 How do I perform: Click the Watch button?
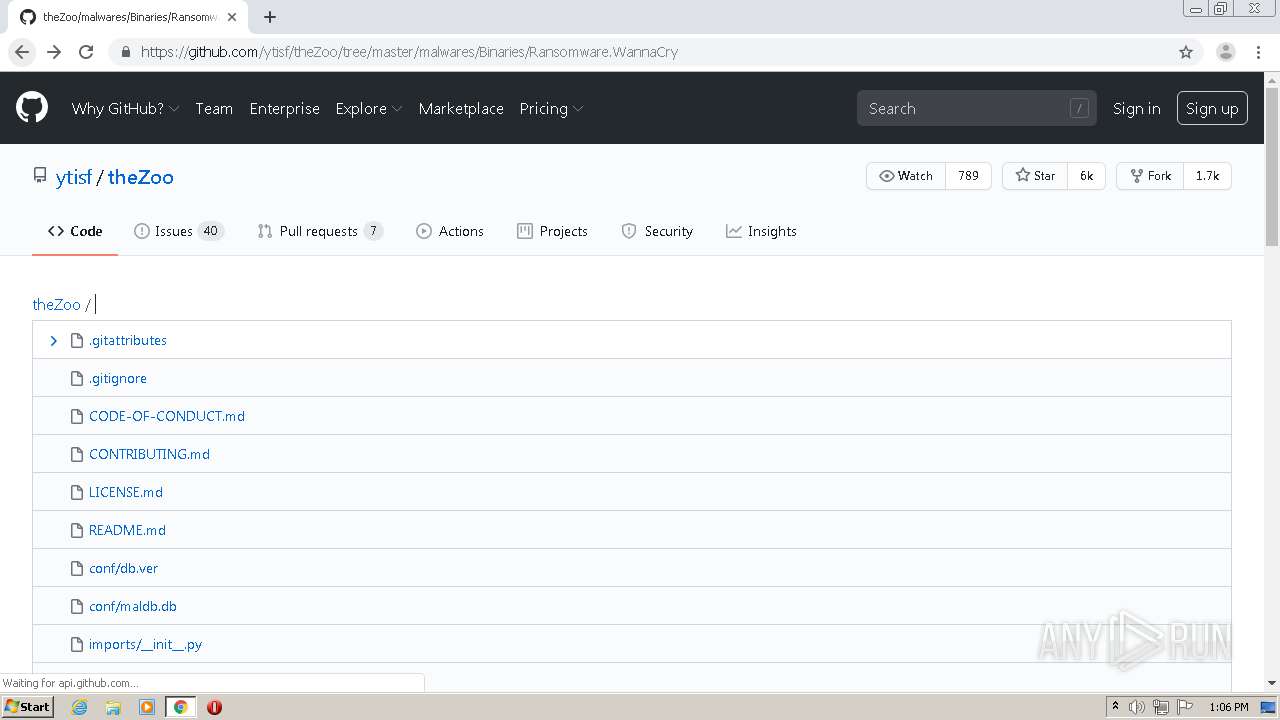tap(906, 175)
